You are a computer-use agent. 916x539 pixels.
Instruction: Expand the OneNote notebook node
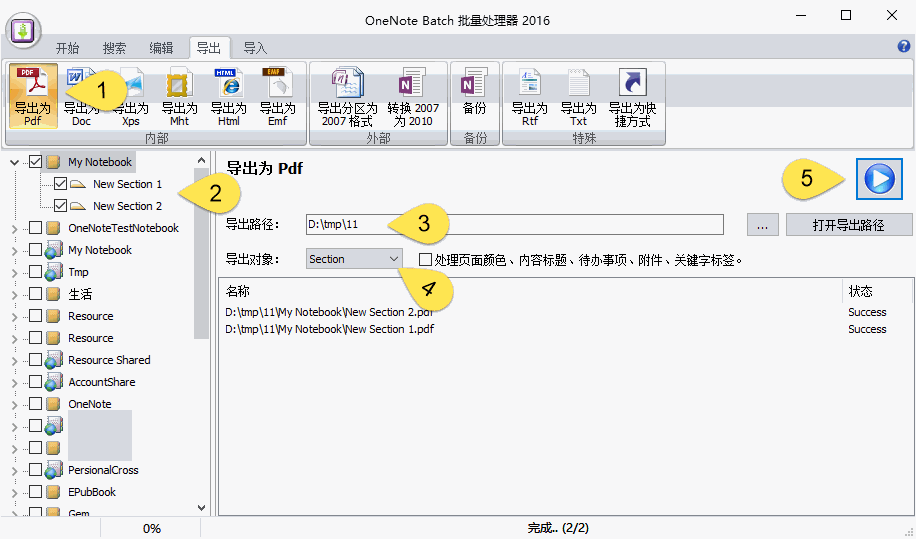point(15,405)
